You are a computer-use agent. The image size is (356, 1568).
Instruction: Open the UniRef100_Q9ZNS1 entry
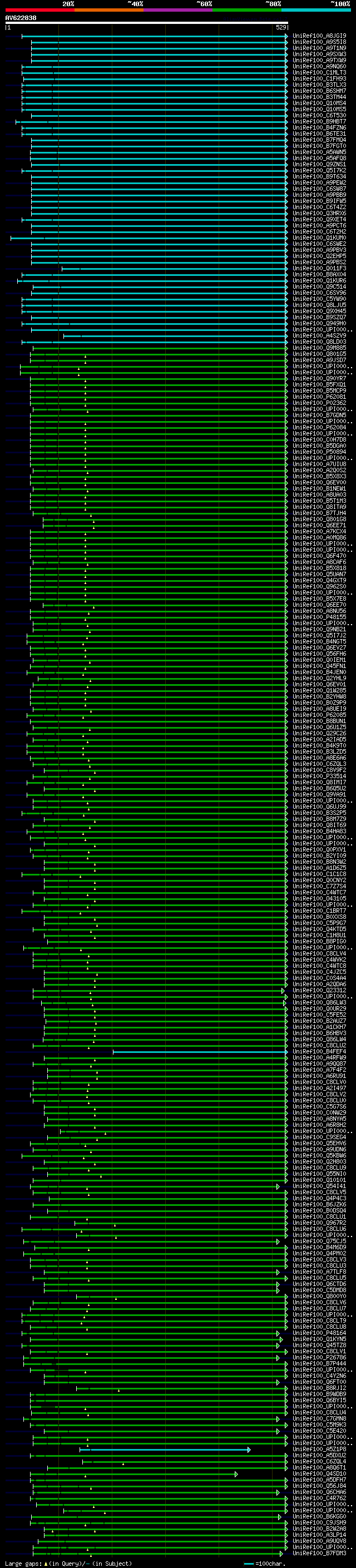319,164
